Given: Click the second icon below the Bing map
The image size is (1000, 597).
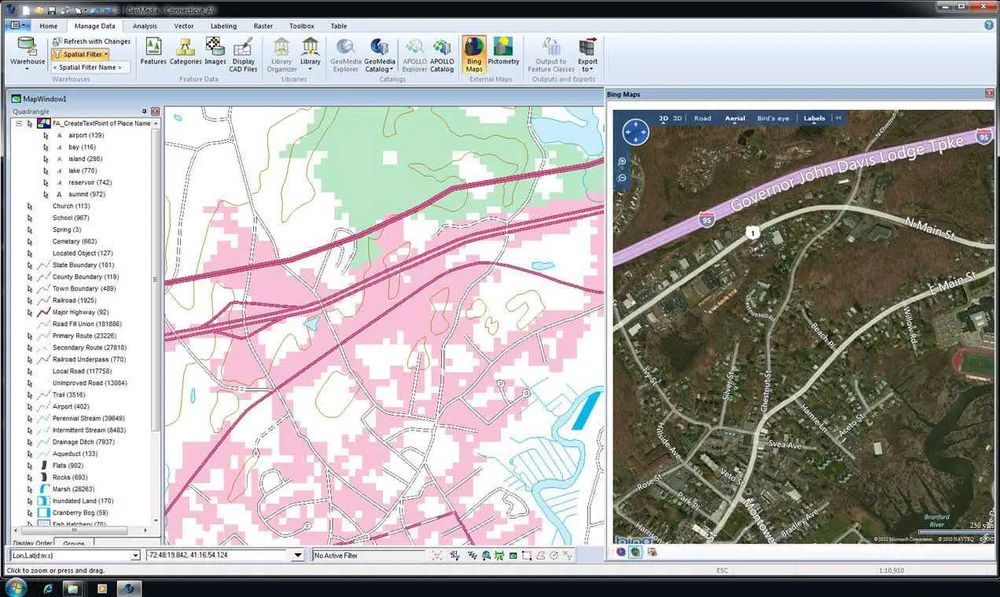Looking at the screenshot, I should click(635, 552).
